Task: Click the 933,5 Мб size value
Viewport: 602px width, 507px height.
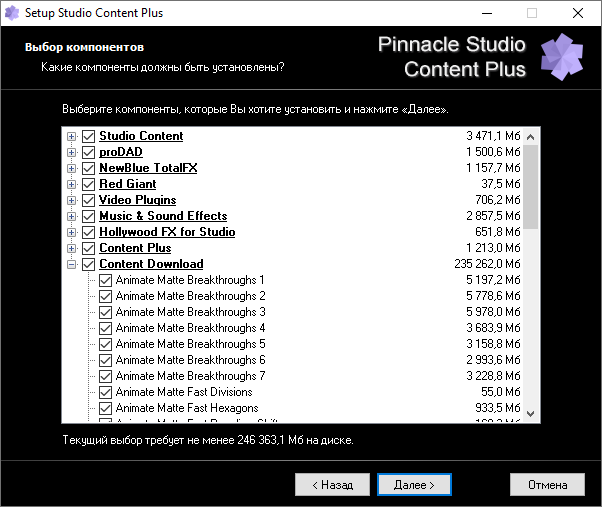Action: [x=498, y=408]
